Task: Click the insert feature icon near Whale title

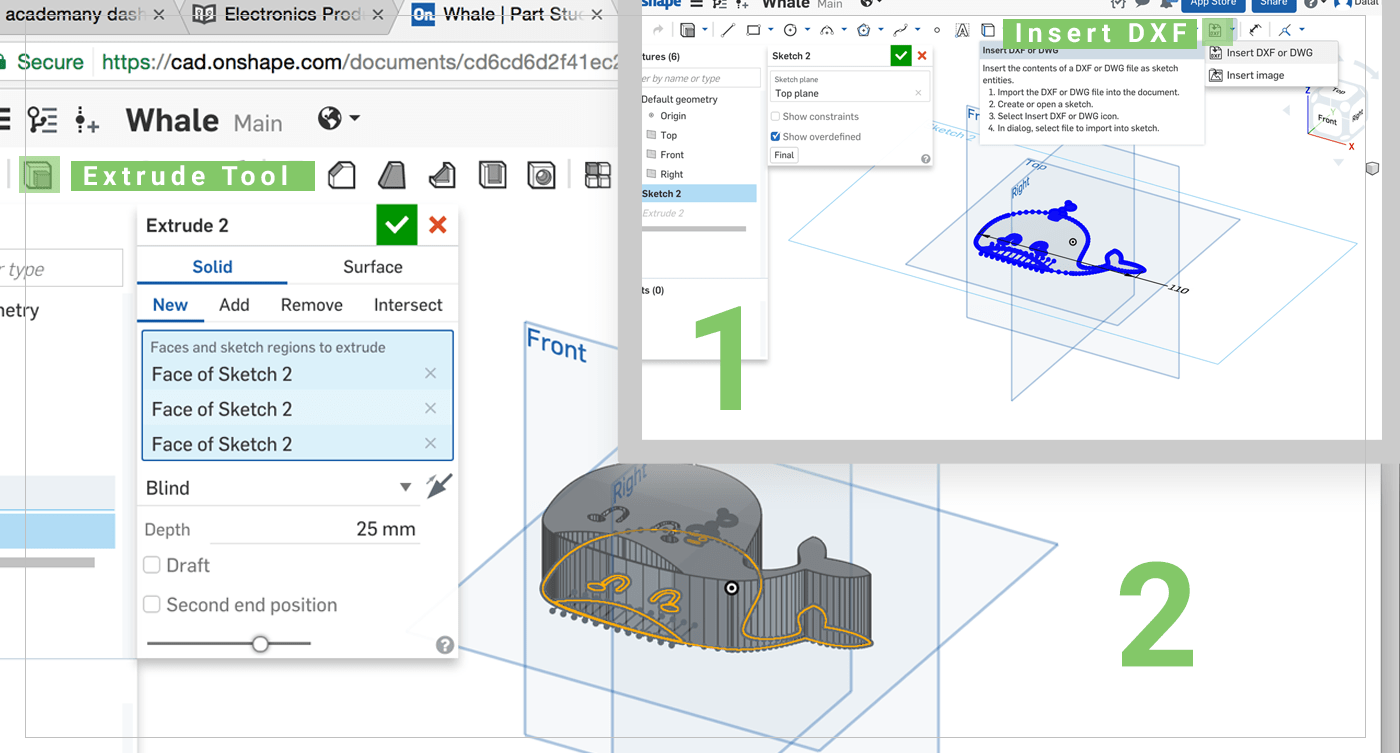Action: 88,121
